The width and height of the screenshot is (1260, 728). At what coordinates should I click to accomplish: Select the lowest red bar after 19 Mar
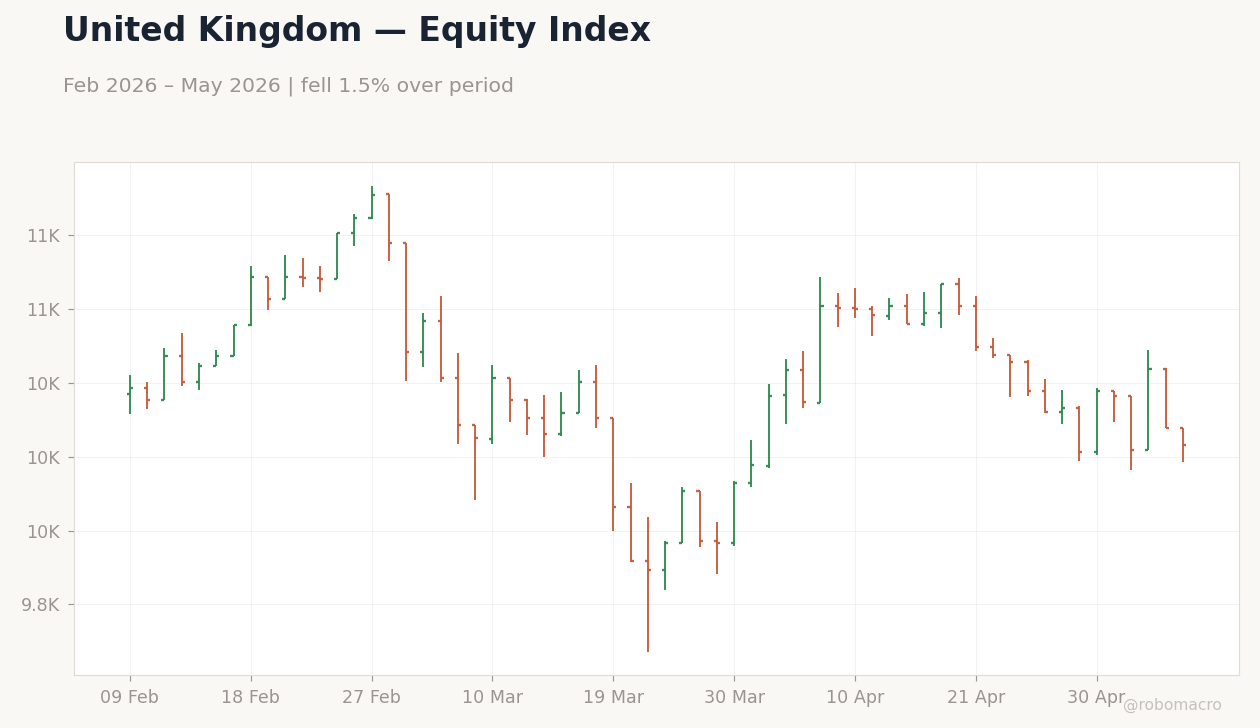coord(648,584)
